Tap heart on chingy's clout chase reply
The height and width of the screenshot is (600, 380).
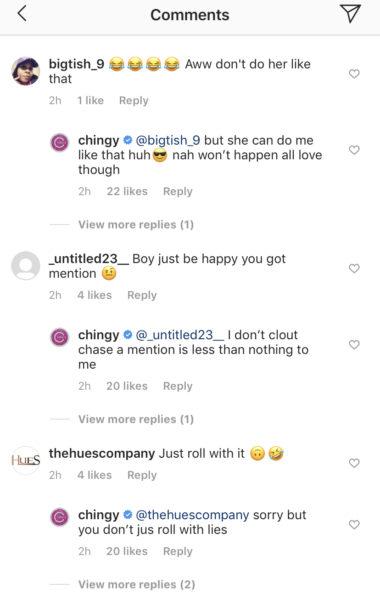pos(354,344)
